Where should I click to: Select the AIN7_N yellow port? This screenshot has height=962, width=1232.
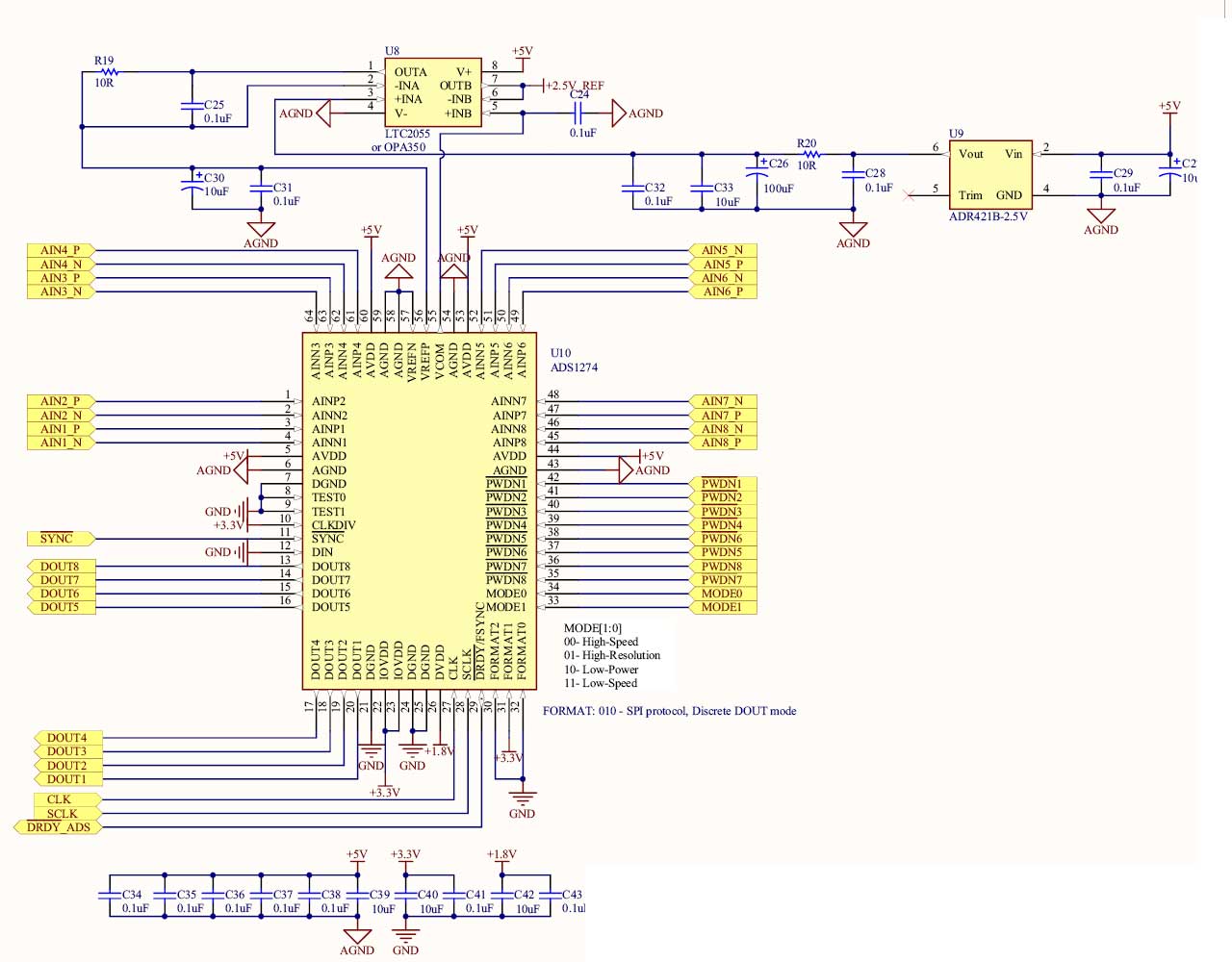(x=723, y=401)
